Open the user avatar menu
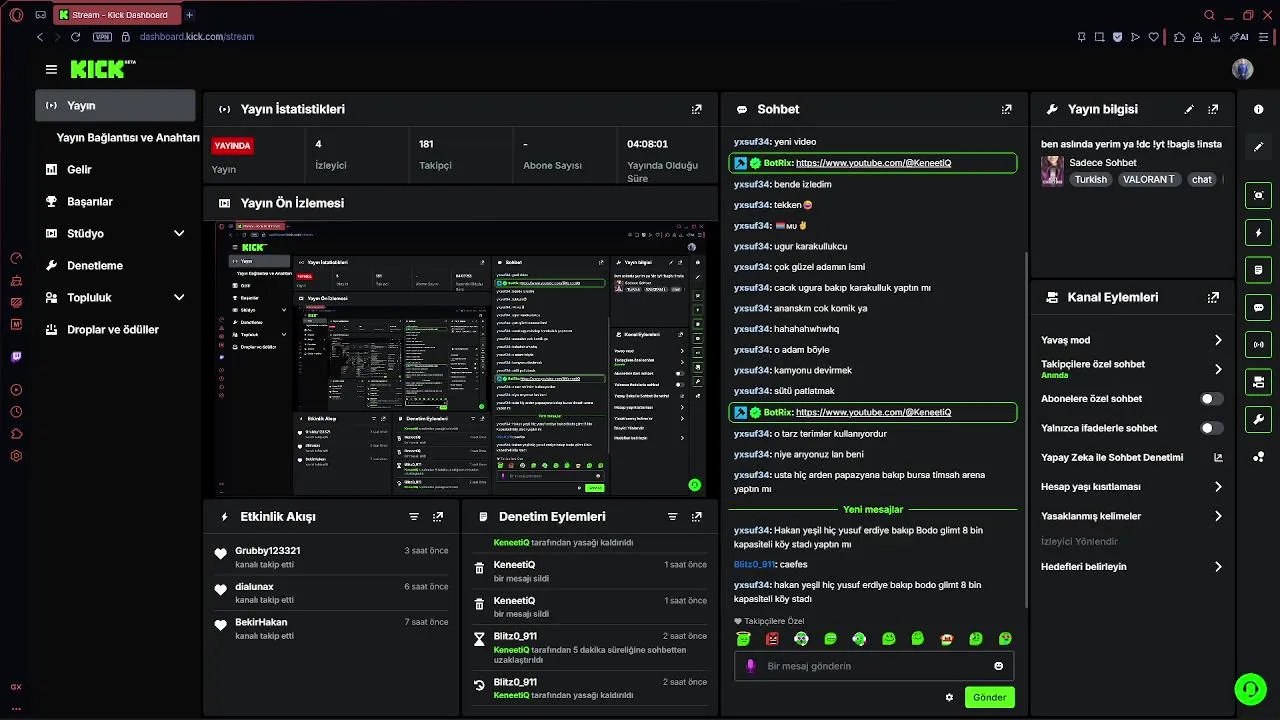Screen dimensions: 1280x720 1242,69
